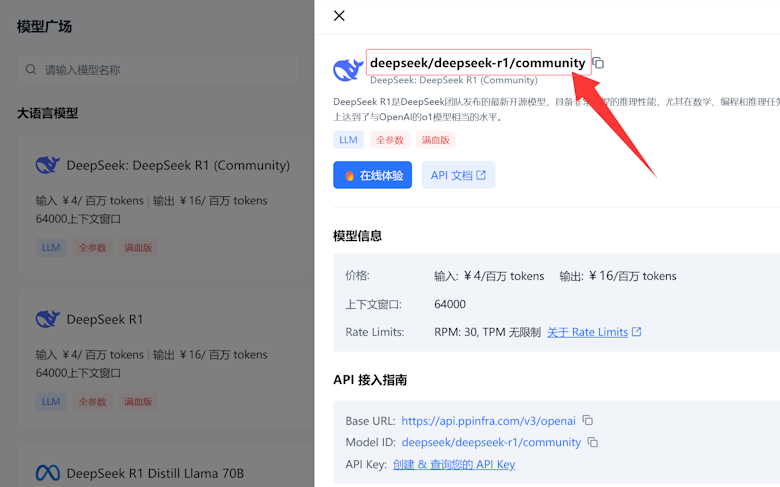Click LLM tag on DeepSeek R1 card
The height and width of the screenshot is (487, 780).
tap(51, 401)
